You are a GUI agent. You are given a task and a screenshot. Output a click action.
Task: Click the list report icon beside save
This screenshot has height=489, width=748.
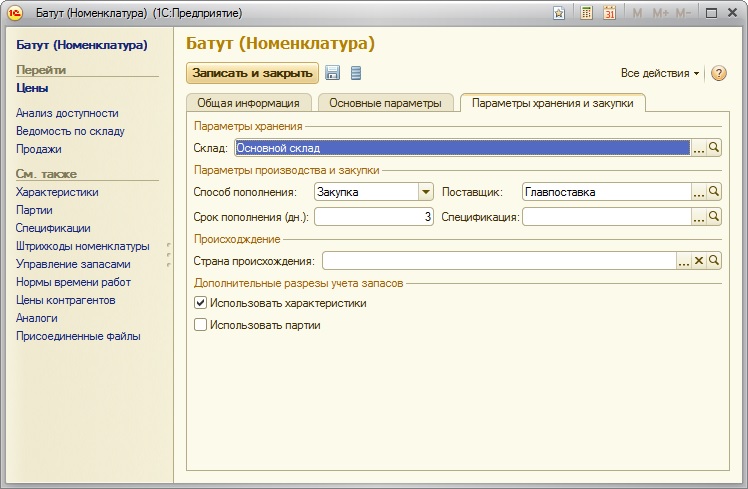(356, 73)
